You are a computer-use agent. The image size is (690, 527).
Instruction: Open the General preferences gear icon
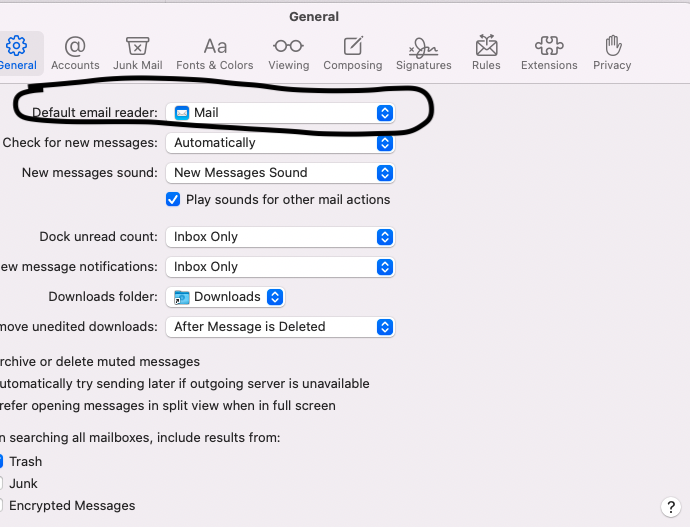(x=16, y=46)
